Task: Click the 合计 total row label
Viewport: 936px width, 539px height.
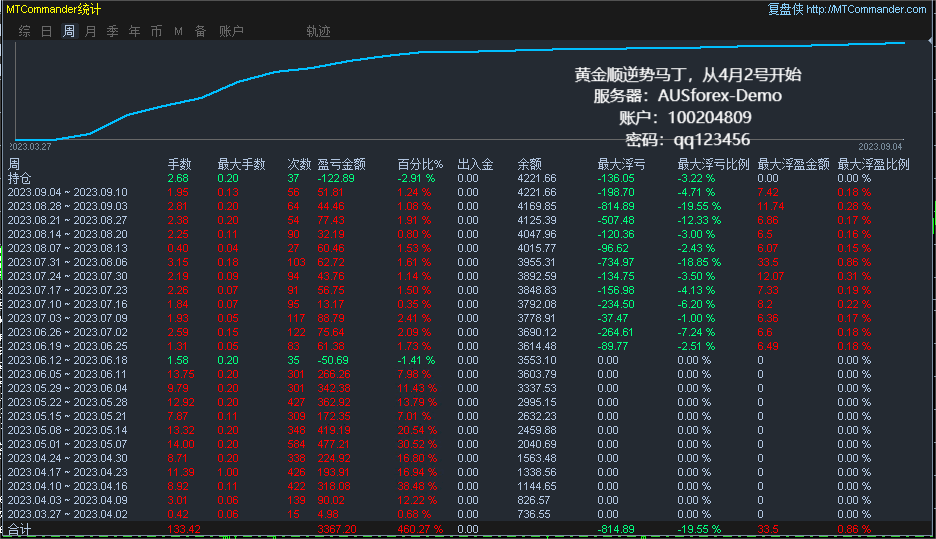Action: 19,529
